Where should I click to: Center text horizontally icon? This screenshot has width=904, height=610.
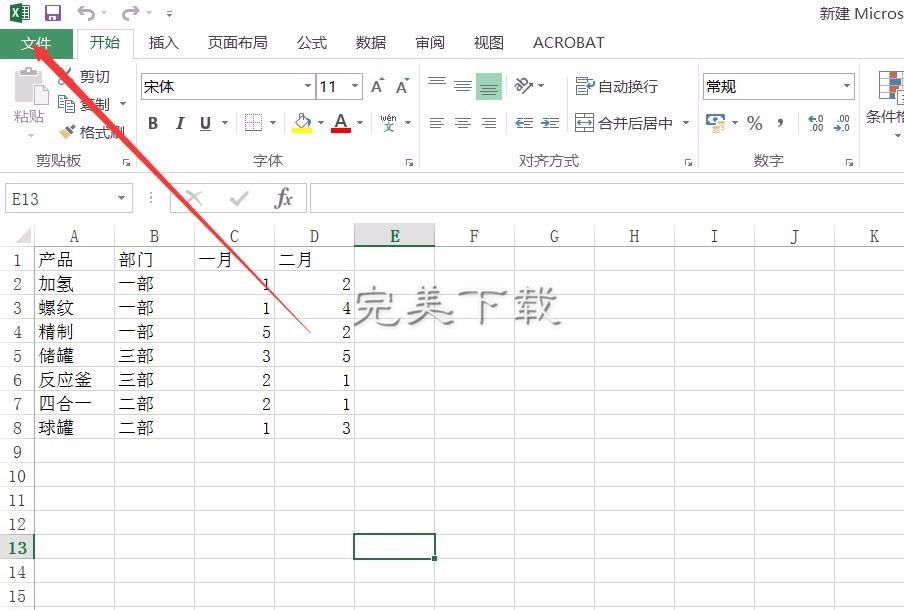point(462,123)
